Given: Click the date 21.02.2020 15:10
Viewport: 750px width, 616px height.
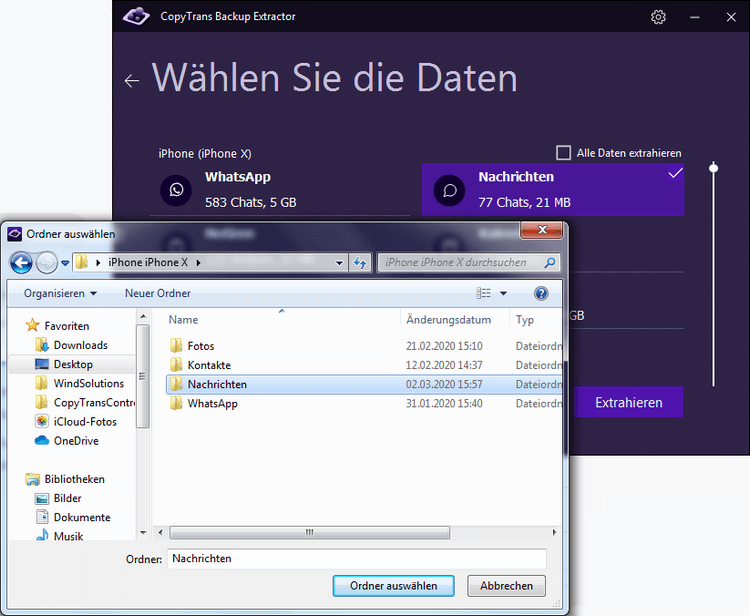Looking at the screenshot, I should coord(444,346).
